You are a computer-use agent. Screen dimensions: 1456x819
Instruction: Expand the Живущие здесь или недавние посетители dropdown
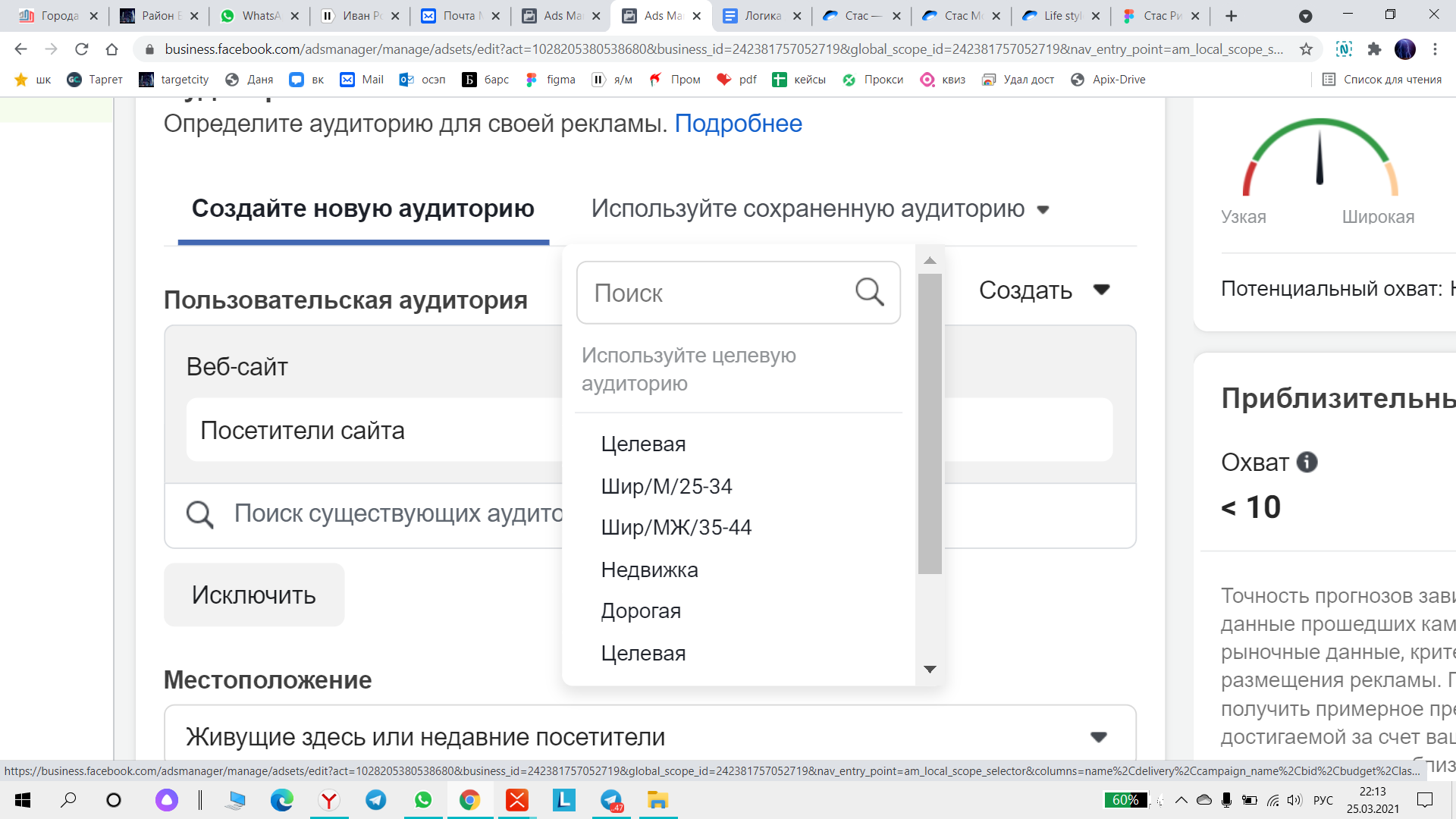coord(650,736)
